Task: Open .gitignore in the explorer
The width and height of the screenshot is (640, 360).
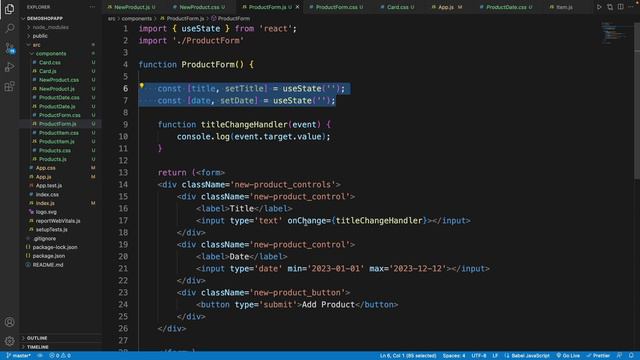Action: [44, 238]
